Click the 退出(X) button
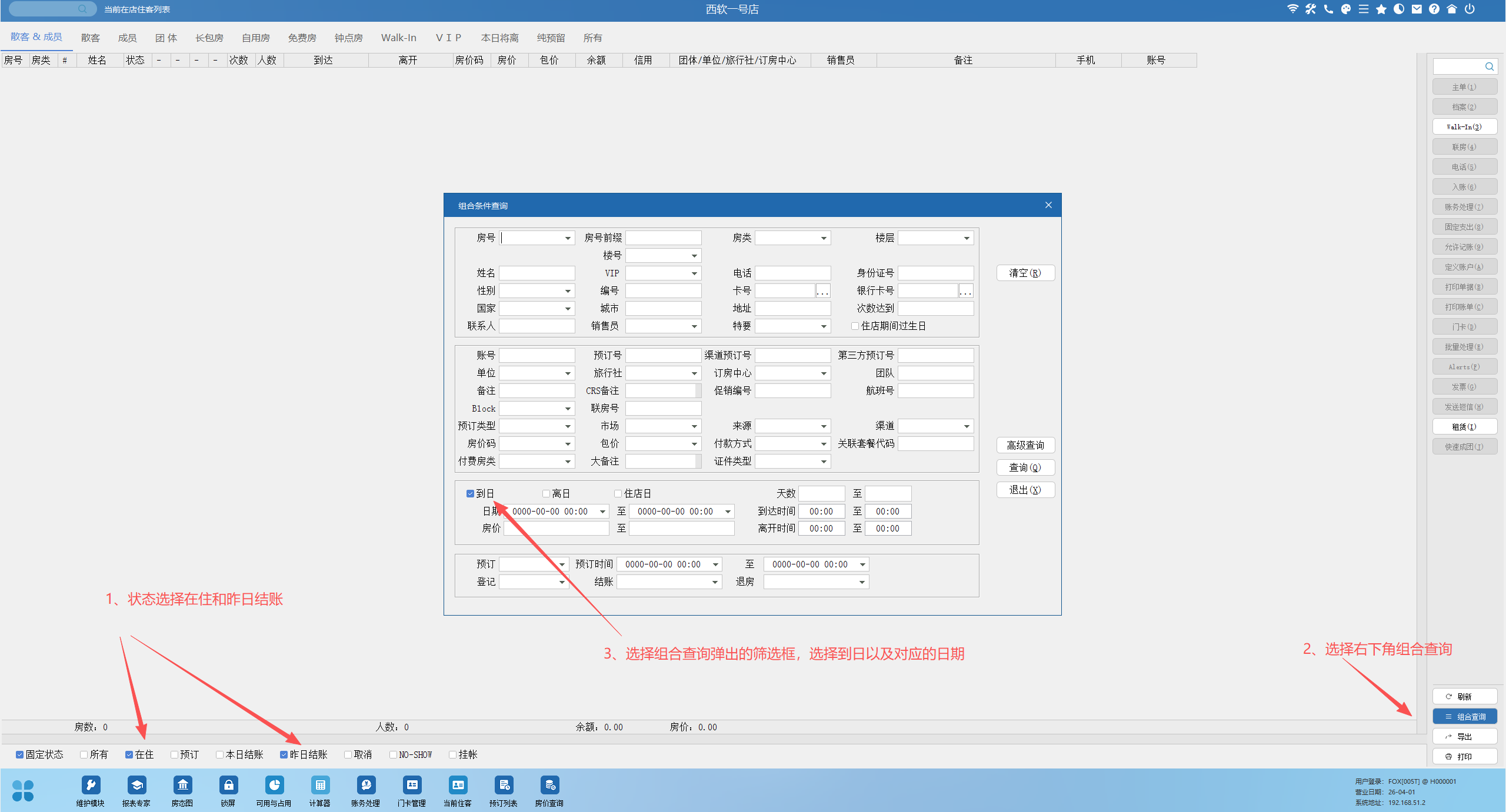The image size is (1506, 812). [x=1025, y=490]
